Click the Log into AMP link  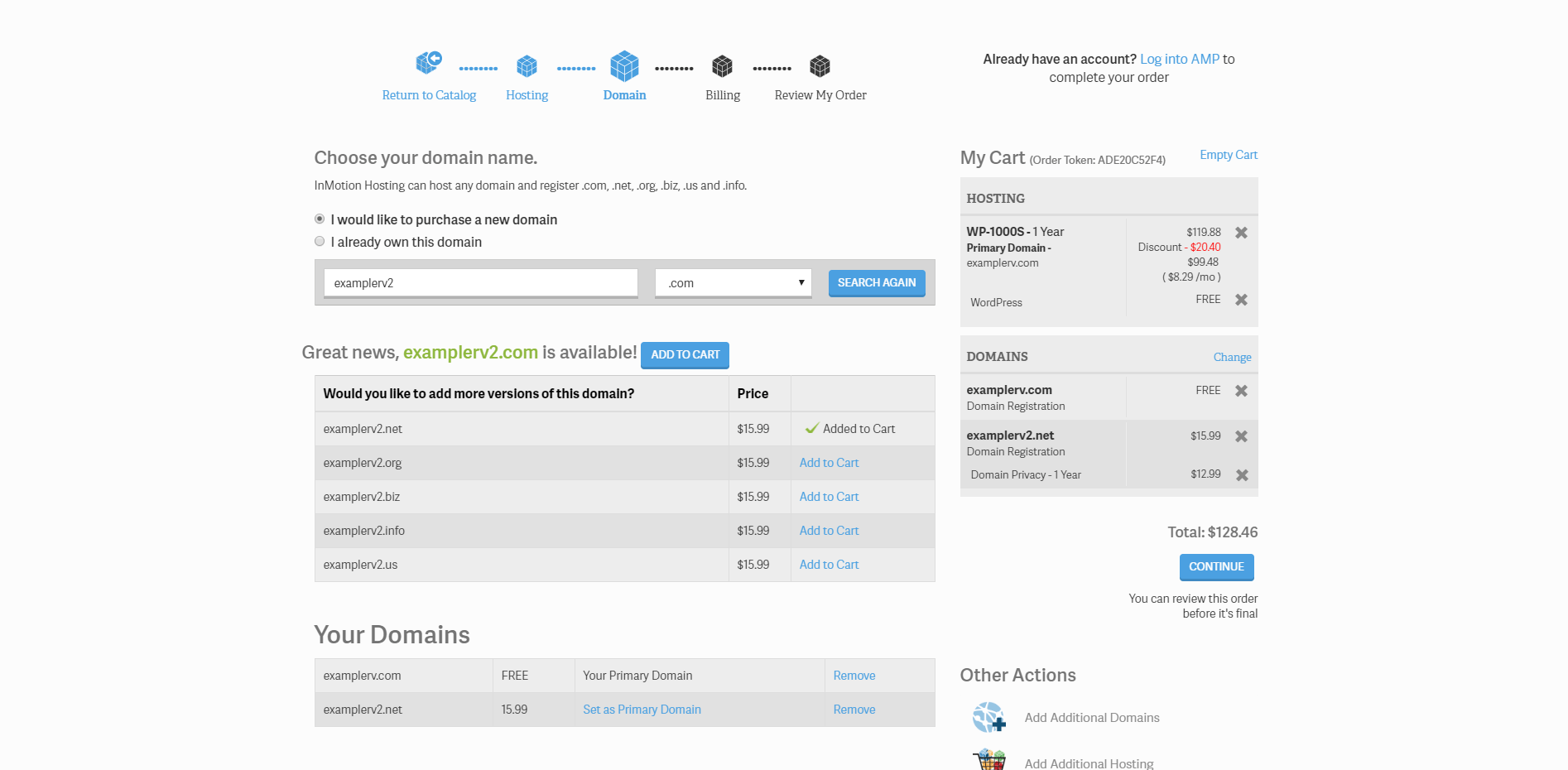[1180, 59]
